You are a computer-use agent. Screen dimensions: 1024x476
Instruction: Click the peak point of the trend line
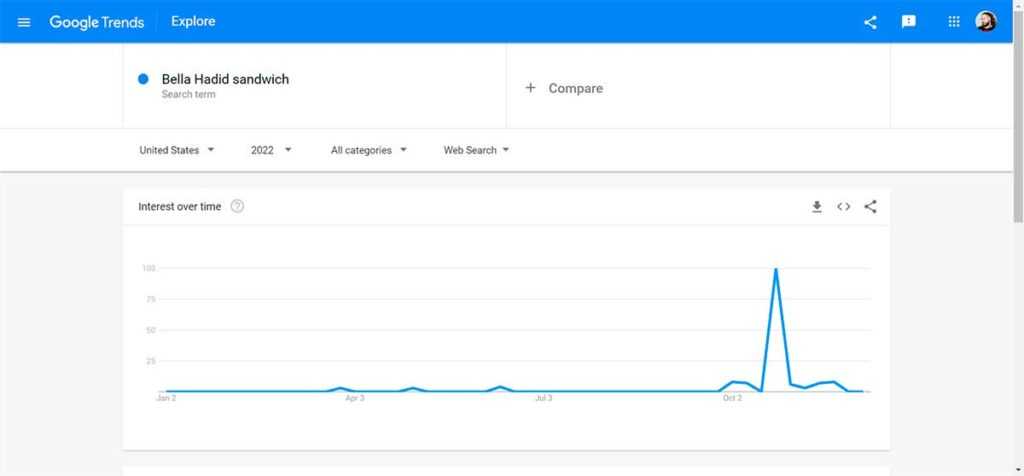tap(775, 269)
